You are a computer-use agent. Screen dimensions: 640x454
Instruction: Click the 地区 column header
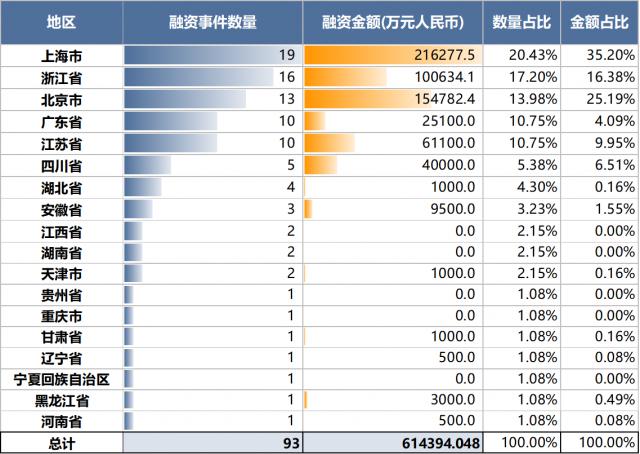(61, 21)
